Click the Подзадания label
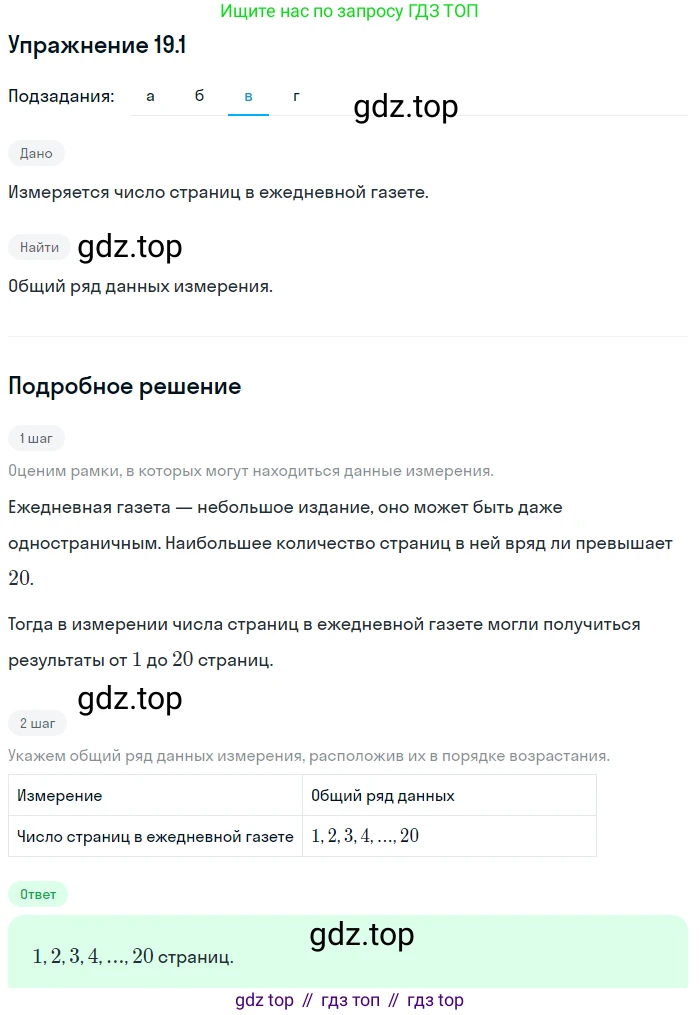Image resolution: width=700 pixels, height=1015 pixels. click(62, 96)
